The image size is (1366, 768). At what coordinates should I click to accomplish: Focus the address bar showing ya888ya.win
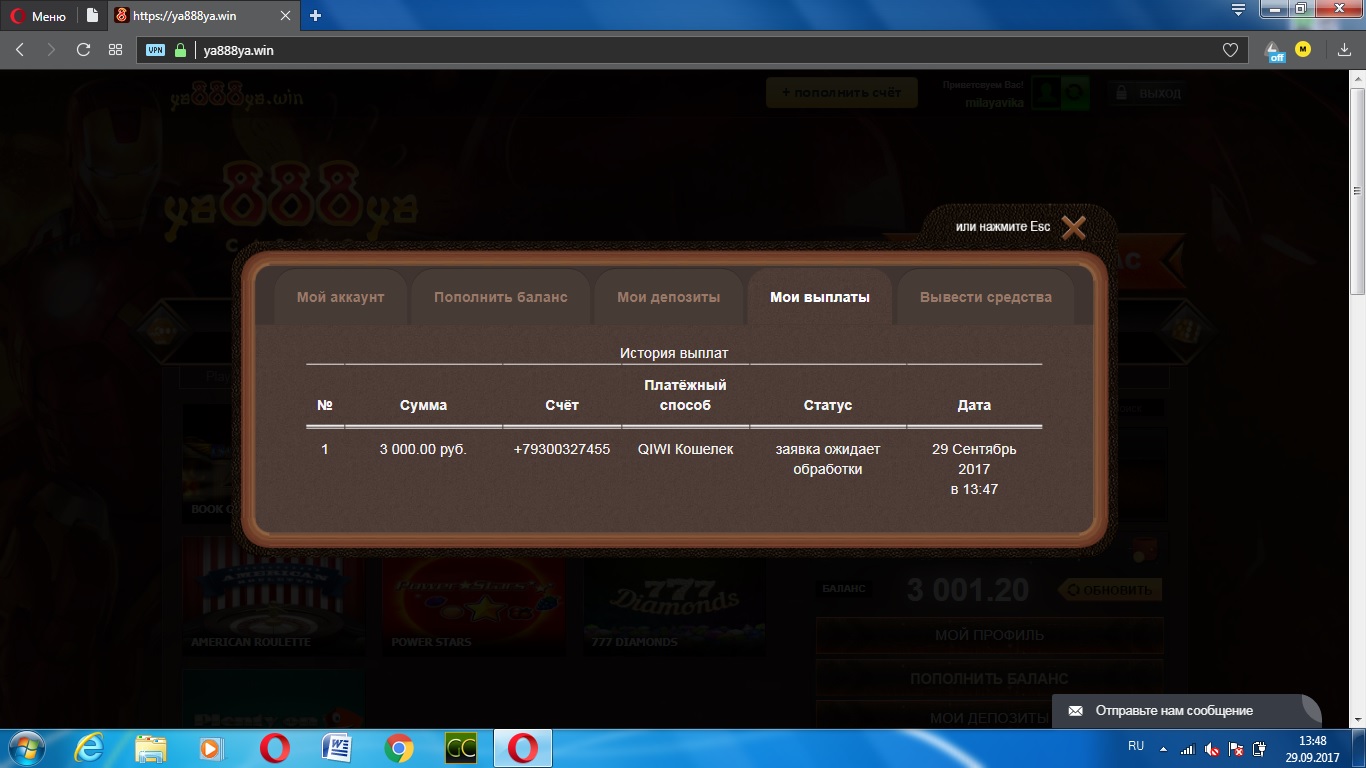[x=692, y=50]
